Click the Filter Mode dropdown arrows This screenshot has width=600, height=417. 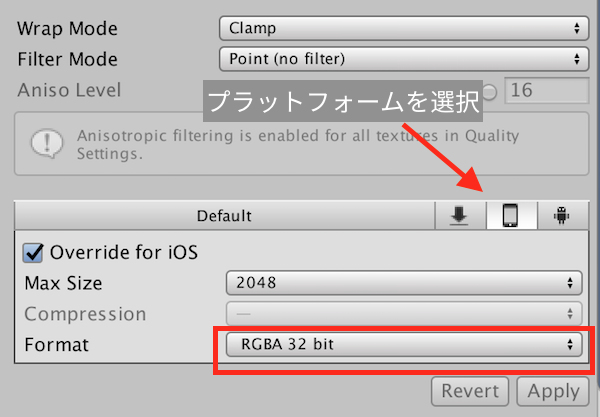[x=577, y=59]
